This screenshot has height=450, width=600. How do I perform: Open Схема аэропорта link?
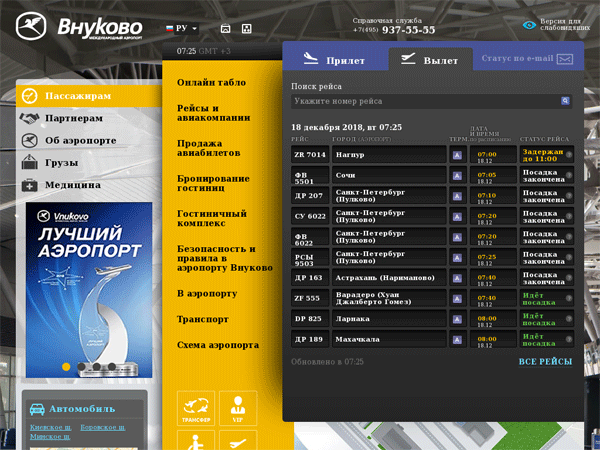click(x=218, y=345)
